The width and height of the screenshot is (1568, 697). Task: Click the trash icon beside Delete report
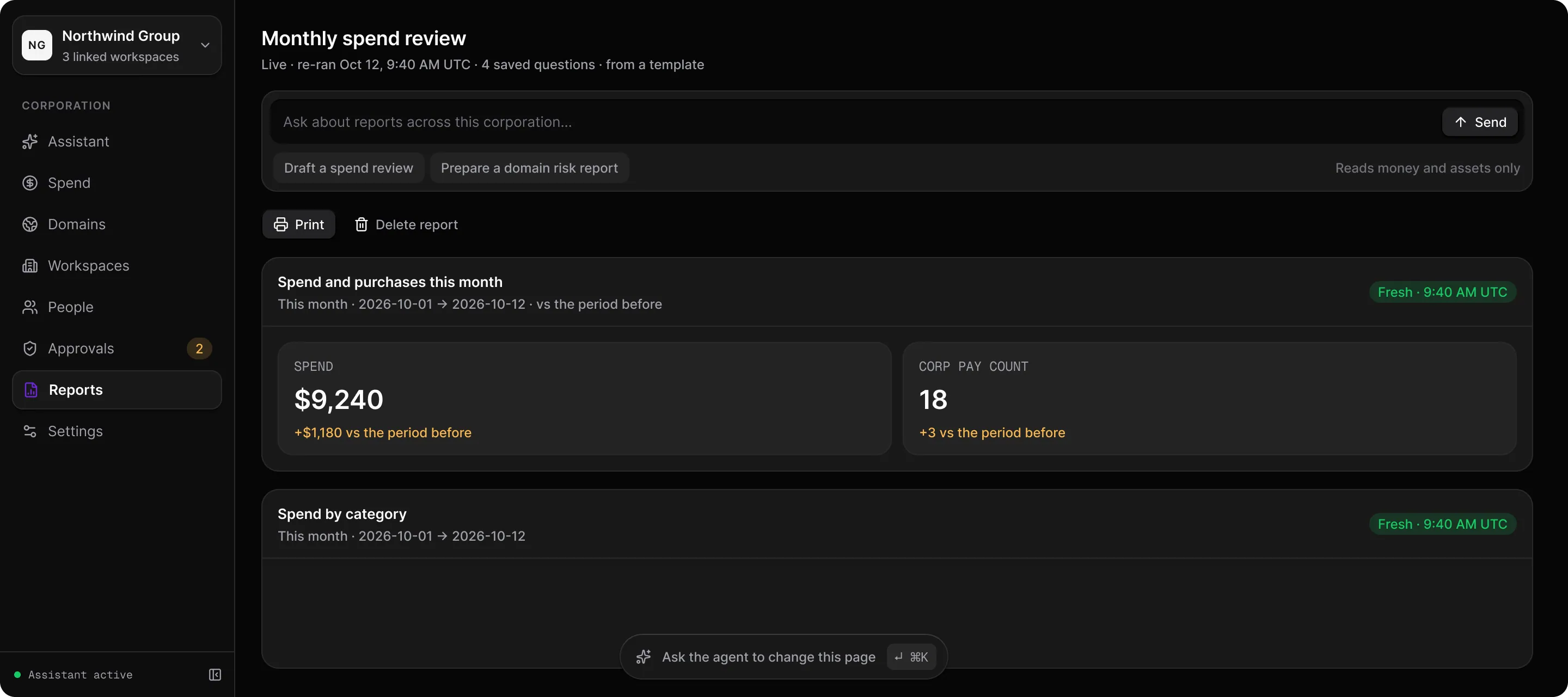pyautogui.click(x=362, y=225)
